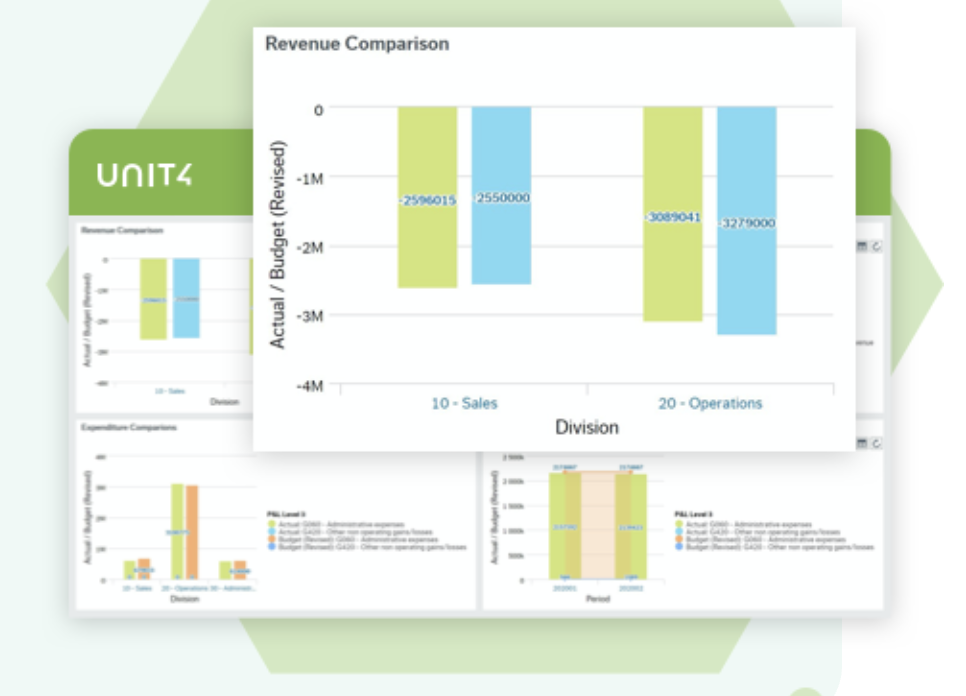Click the orange Budget (Revised) G060 legend swatch
This screenshot has width=966, height=696.
271,538
